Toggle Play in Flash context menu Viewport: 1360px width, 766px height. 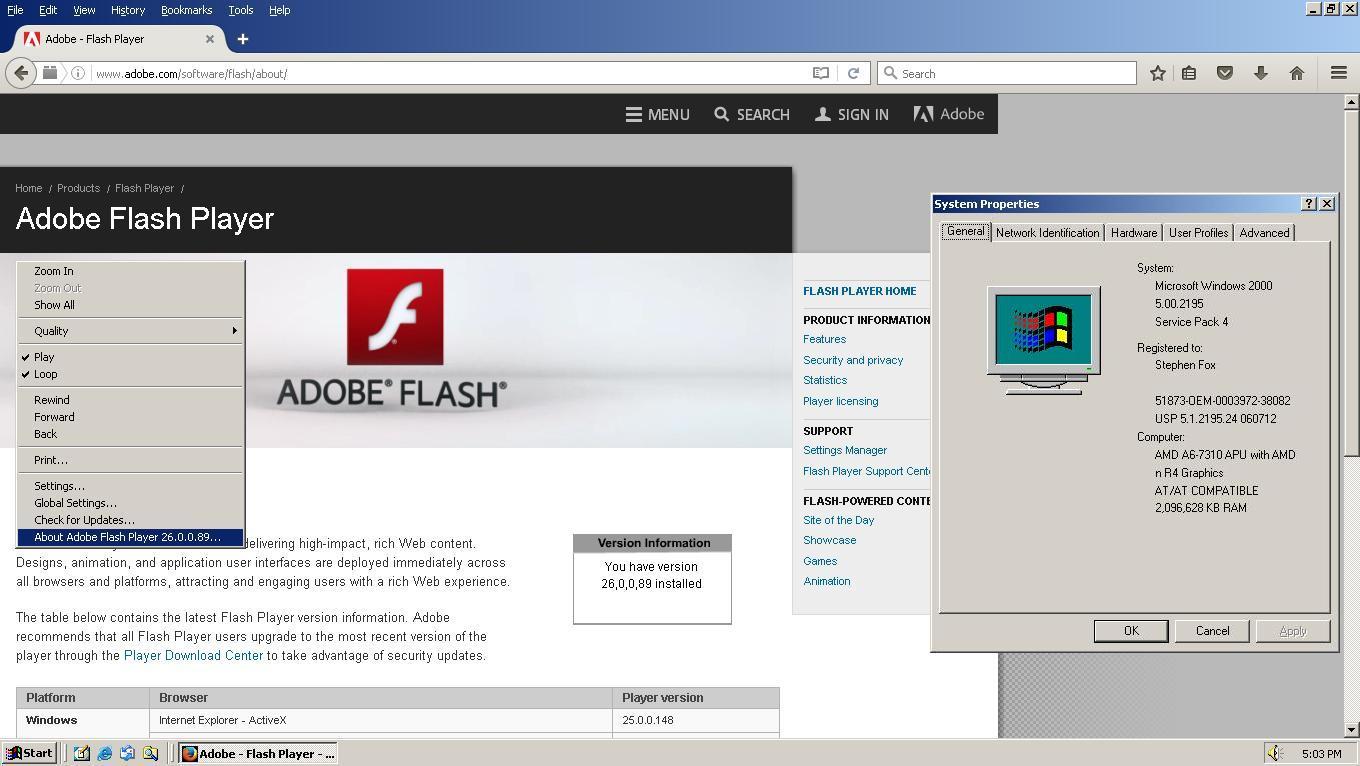(x=130, y=357)
